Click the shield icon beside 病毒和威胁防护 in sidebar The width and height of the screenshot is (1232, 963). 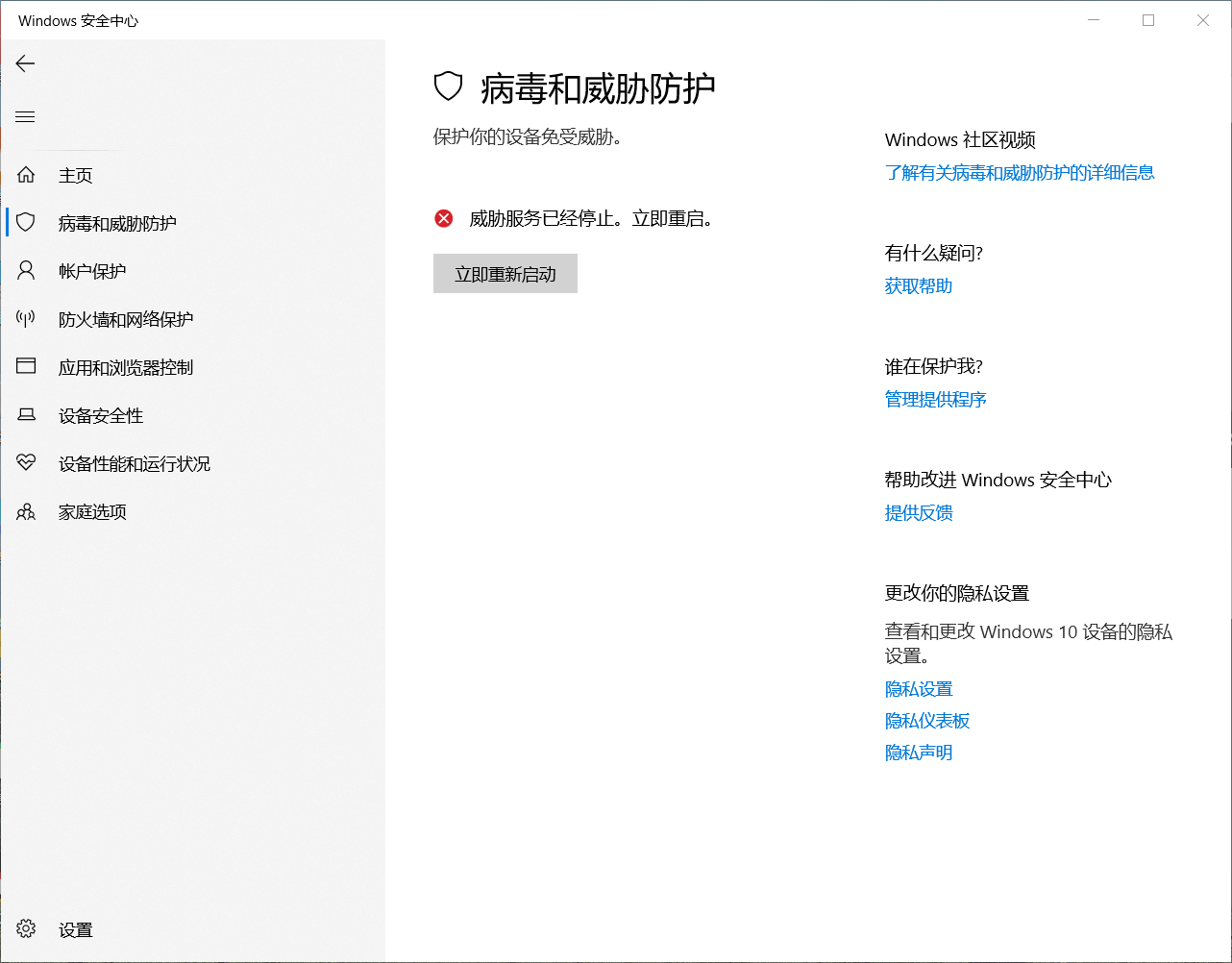tap(26, 223)
